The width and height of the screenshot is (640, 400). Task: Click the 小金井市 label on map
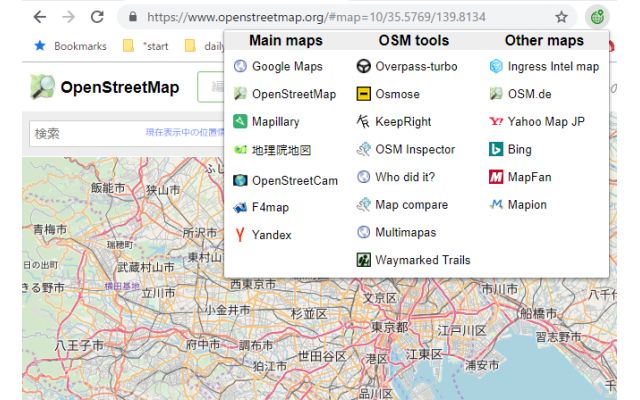227,310
